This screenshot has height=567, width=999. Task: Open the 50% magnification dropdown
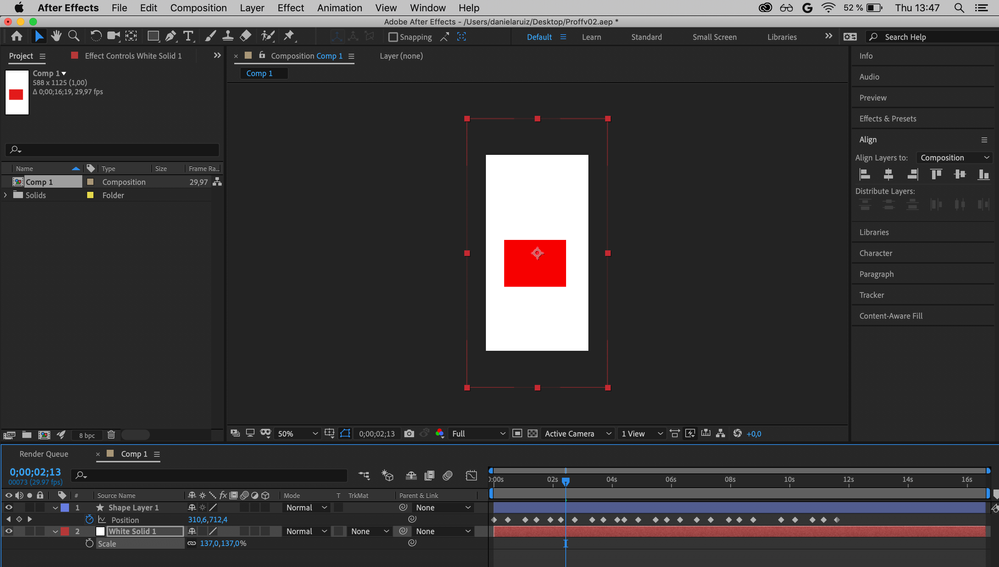click(x=297, y=434)
